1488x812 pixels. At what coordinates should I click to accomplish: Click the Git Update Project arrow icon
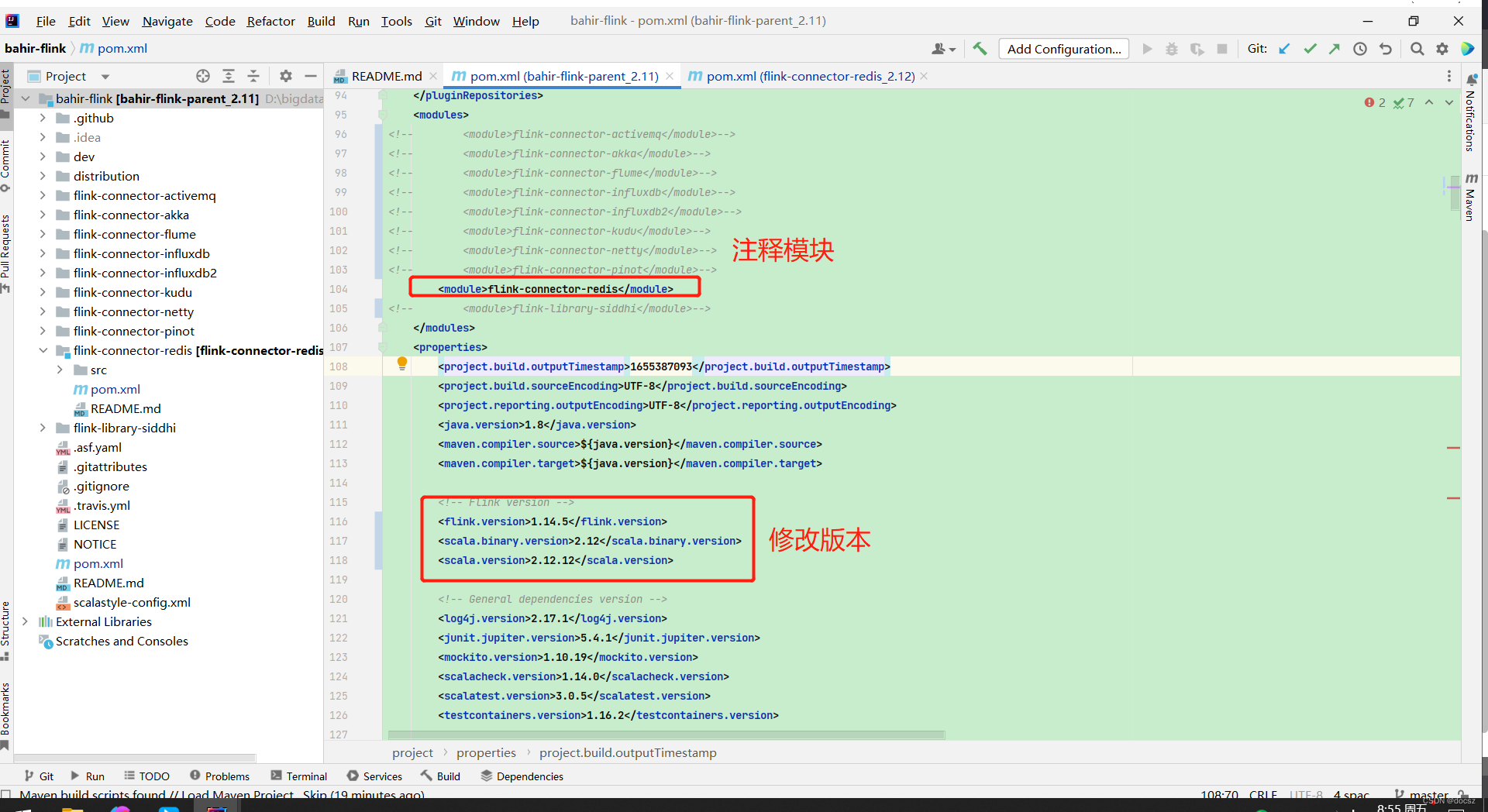[x=1284, y=49]
